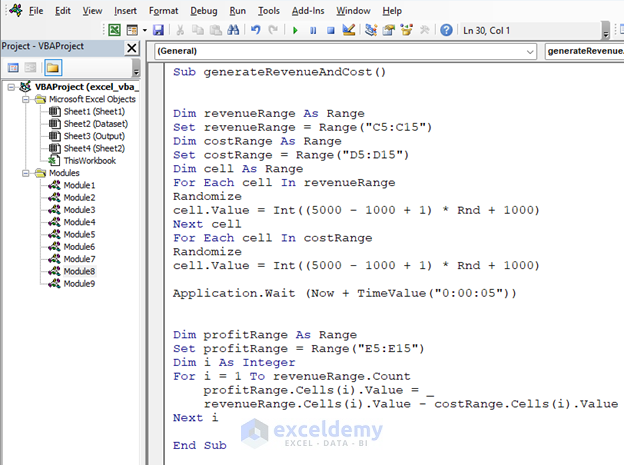Select Sheet3 (Output) in the tree
The image size is (624, 465).
(94, 137)
